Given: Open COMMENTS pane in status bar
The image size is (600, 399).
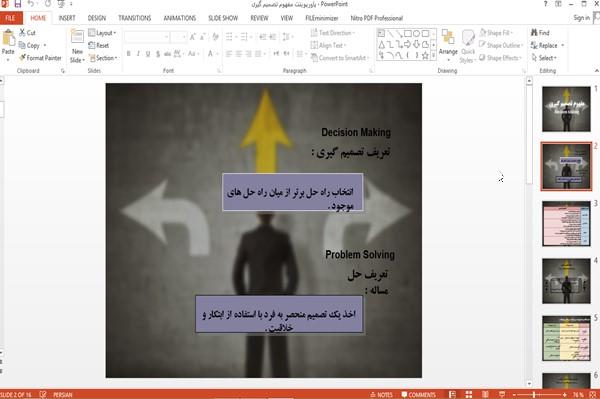Looking at the screenshot, I should point(419,395).
